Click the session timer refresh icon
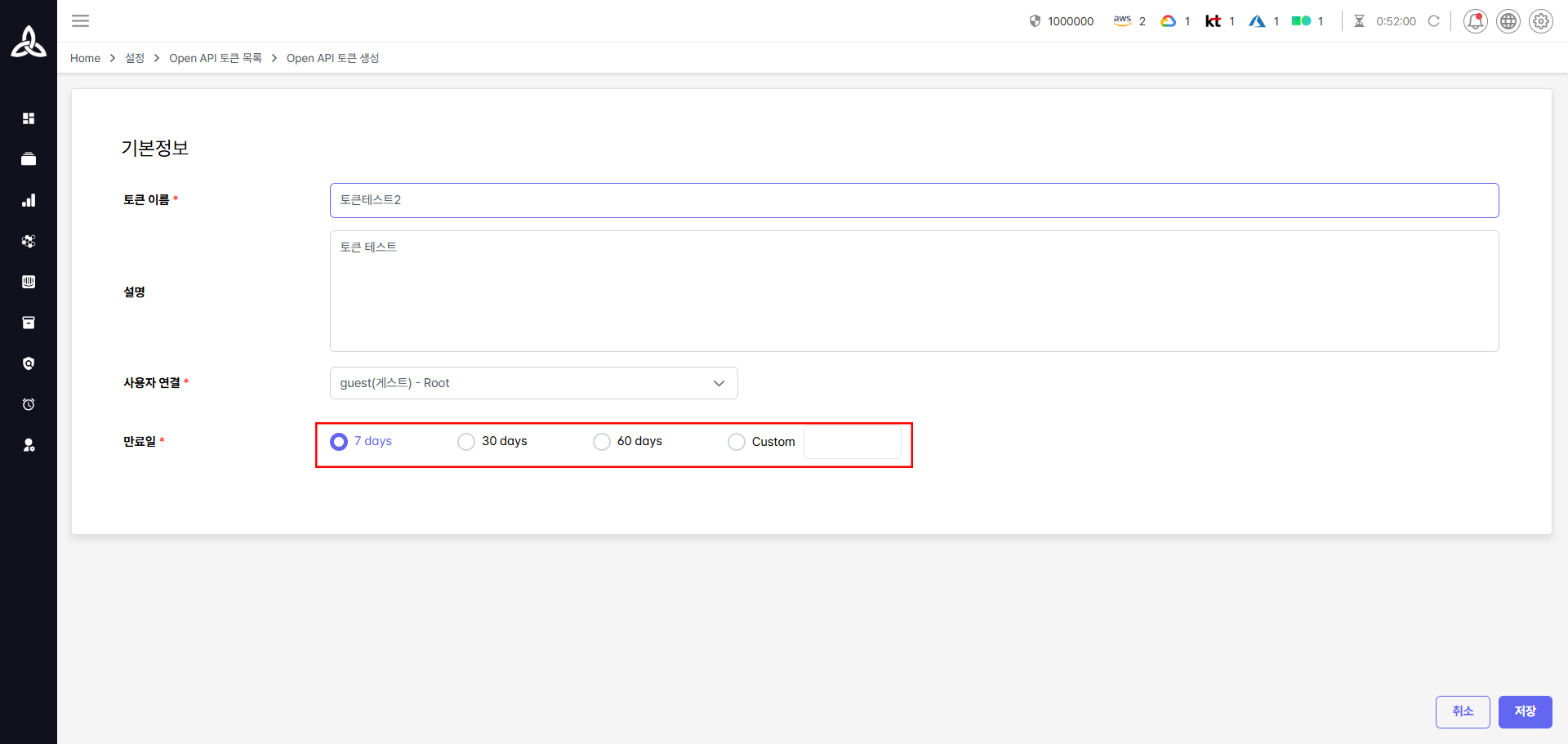This screenshot has width=1568, height=744. (x=1433, y=21)
